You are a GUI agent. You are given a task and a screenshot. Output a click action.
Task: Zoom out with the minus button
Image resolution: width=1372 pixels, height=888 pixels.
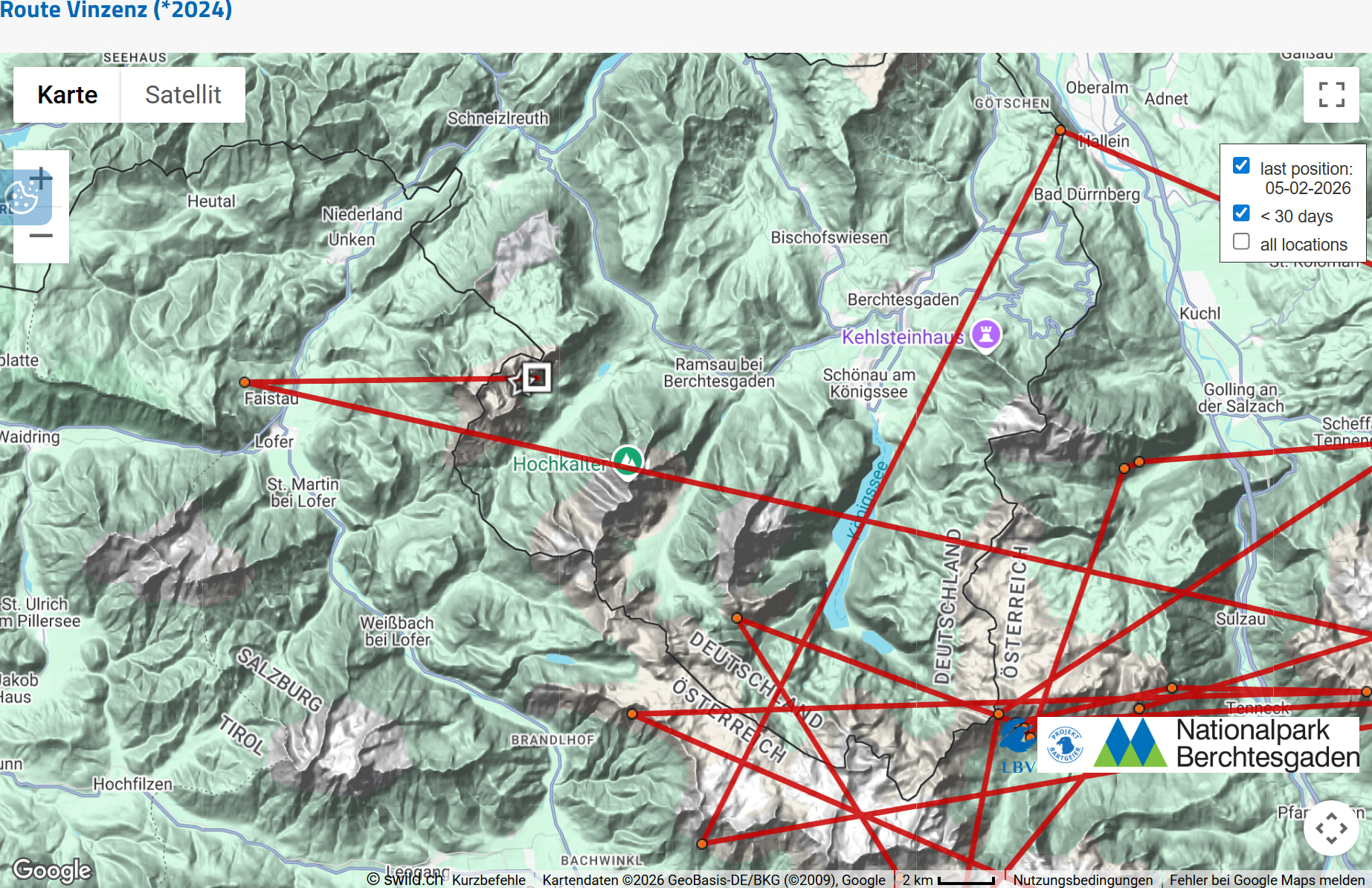(42, 236)
